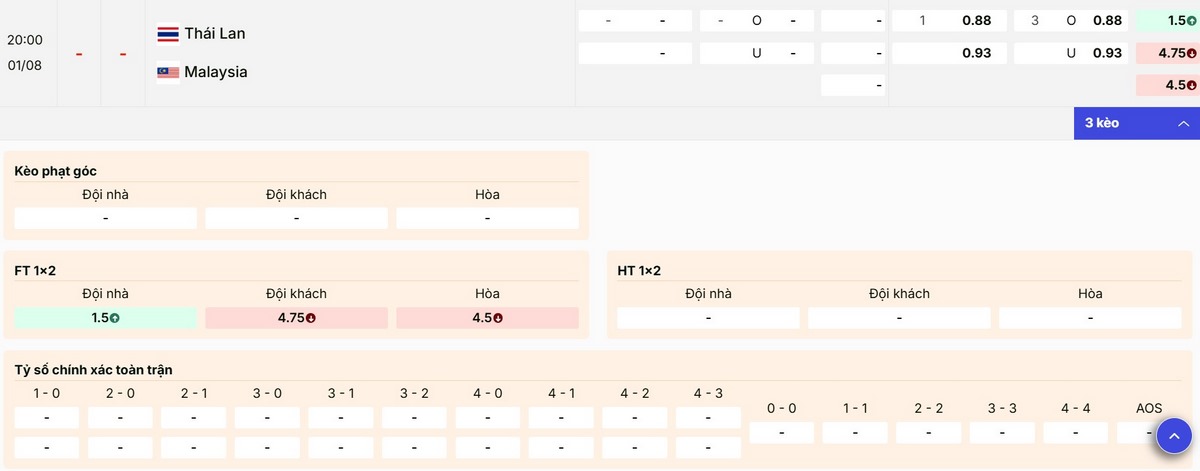
Task: Click score label '4 - 1'
Action: tap(561, 394)
